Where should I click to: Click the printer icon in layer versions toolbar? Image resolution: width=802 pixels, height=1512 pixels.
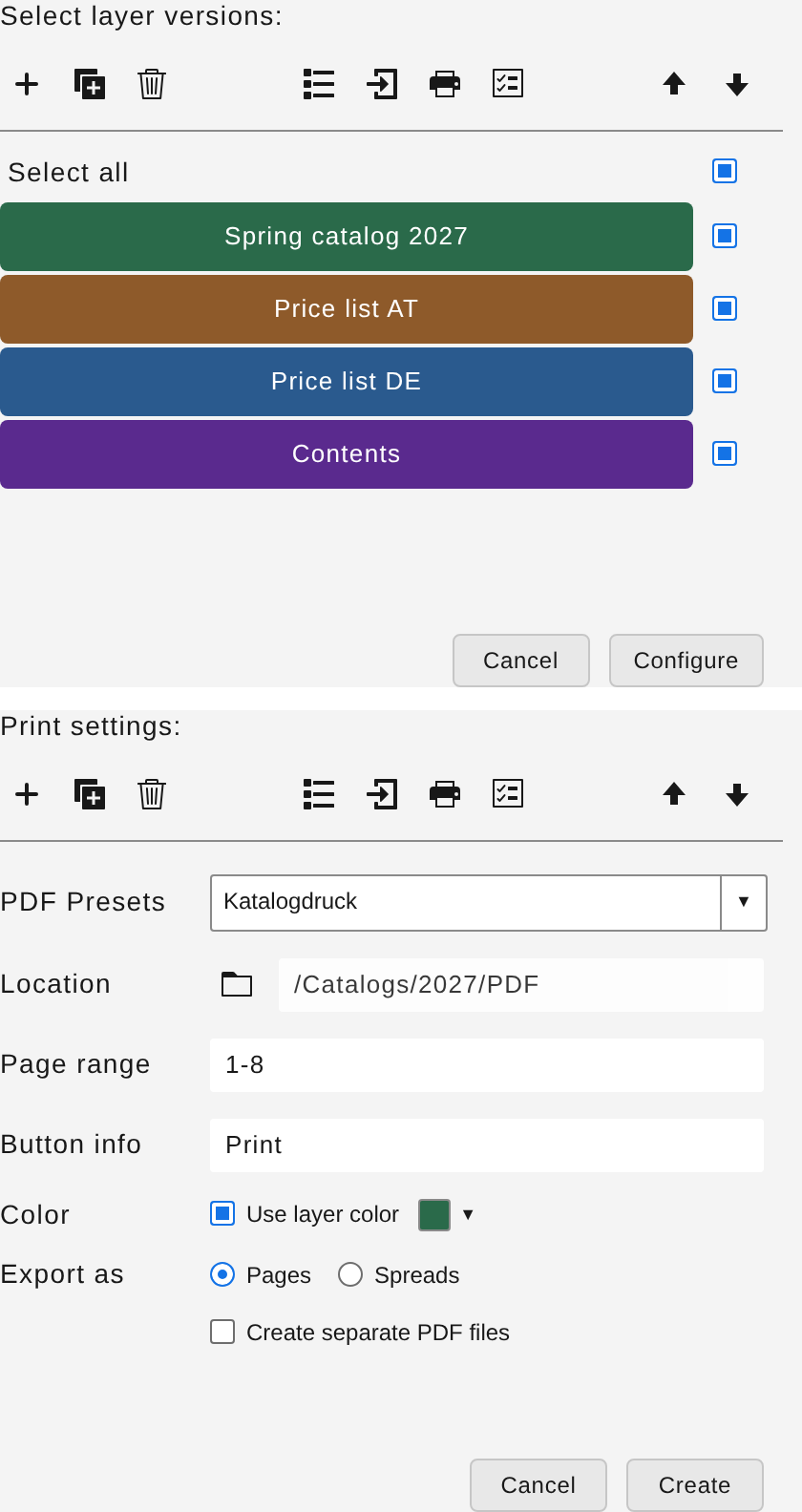point(445,84)
